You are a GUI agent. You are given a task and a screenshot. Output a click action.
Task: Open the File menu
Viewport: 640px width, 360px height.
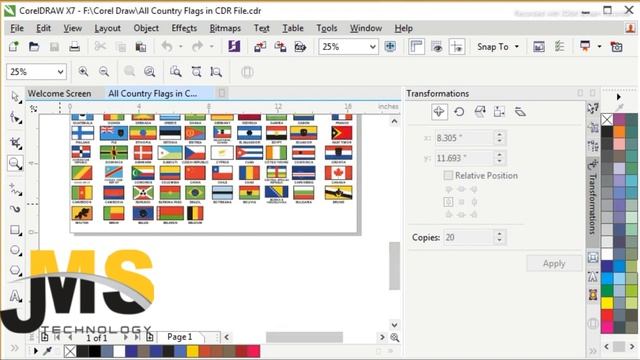tap(17, 28)
